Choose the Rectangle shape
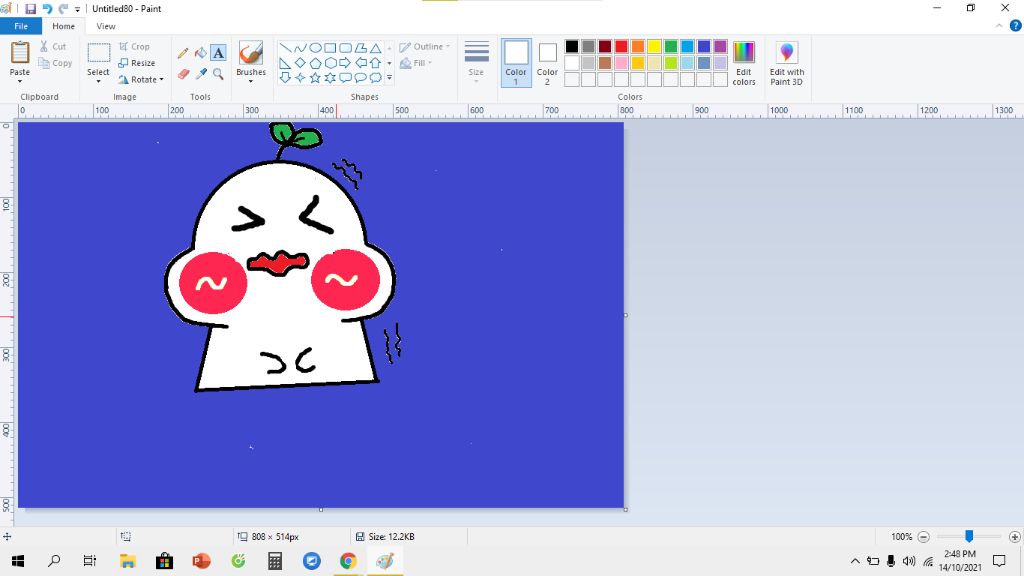1024x576 pixels. pos(330,48)
